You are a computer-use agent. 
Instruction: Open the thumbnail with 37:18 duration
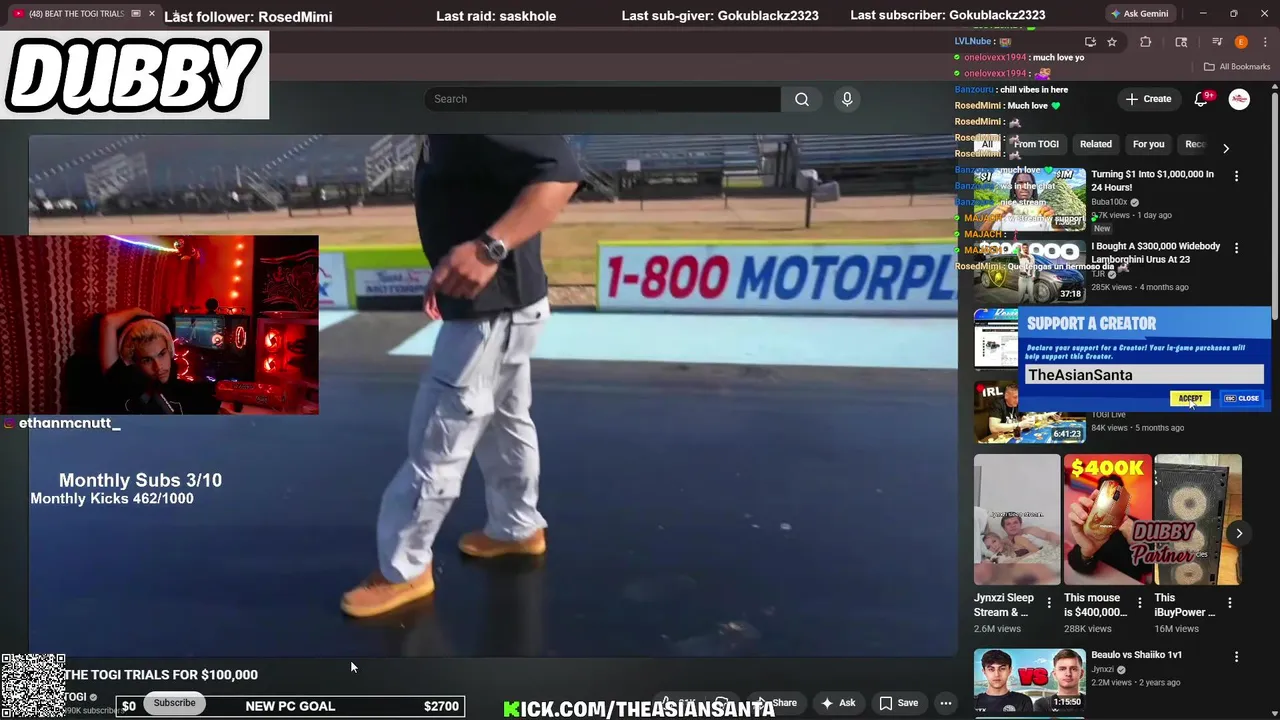pos(1030,271)
